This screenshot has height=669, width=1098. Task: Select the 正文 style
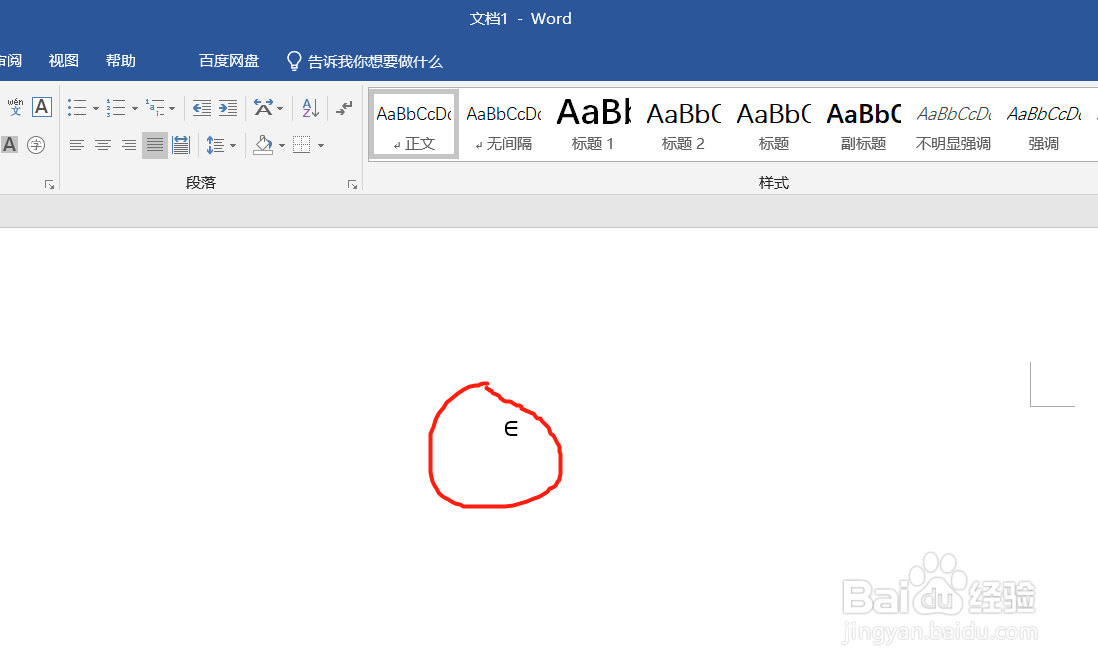(x=414, y=124)
